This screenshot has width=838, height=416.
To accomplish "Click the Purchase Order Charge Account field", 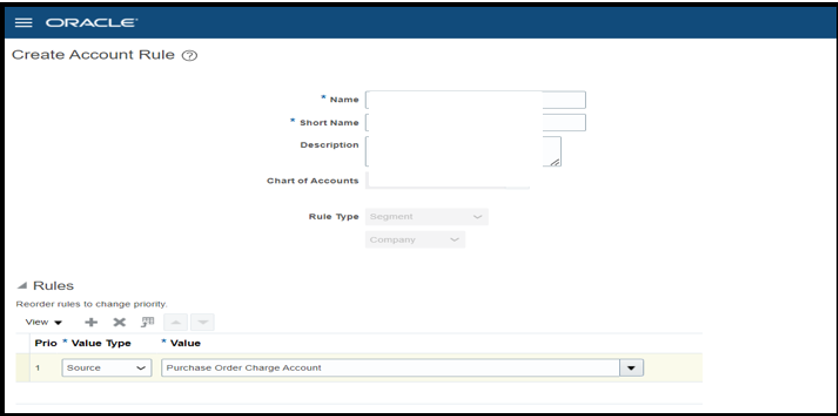I will pos(390,368).
